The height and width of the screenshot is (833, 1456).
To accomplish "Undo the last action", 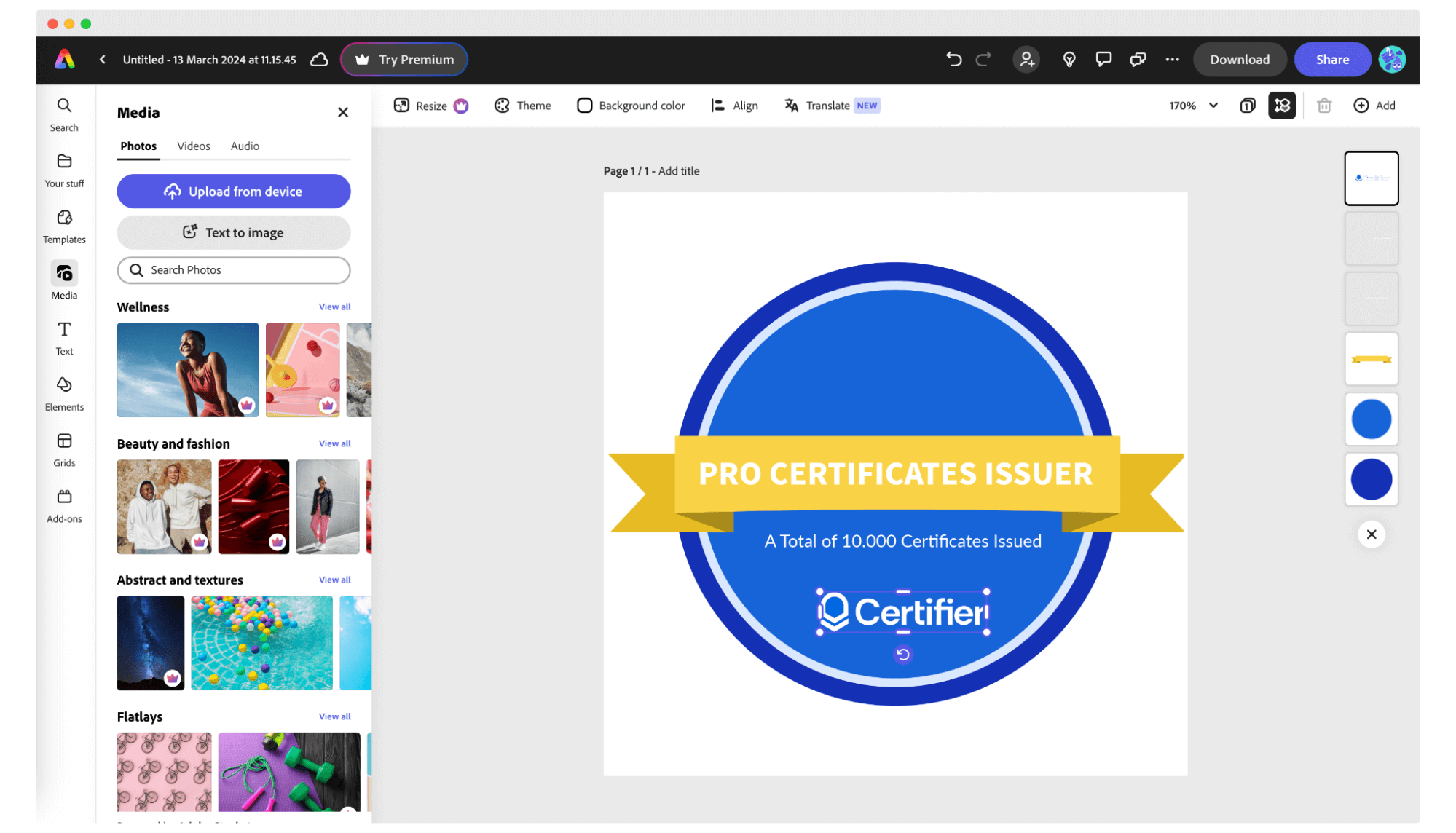I will click(954, 59).
